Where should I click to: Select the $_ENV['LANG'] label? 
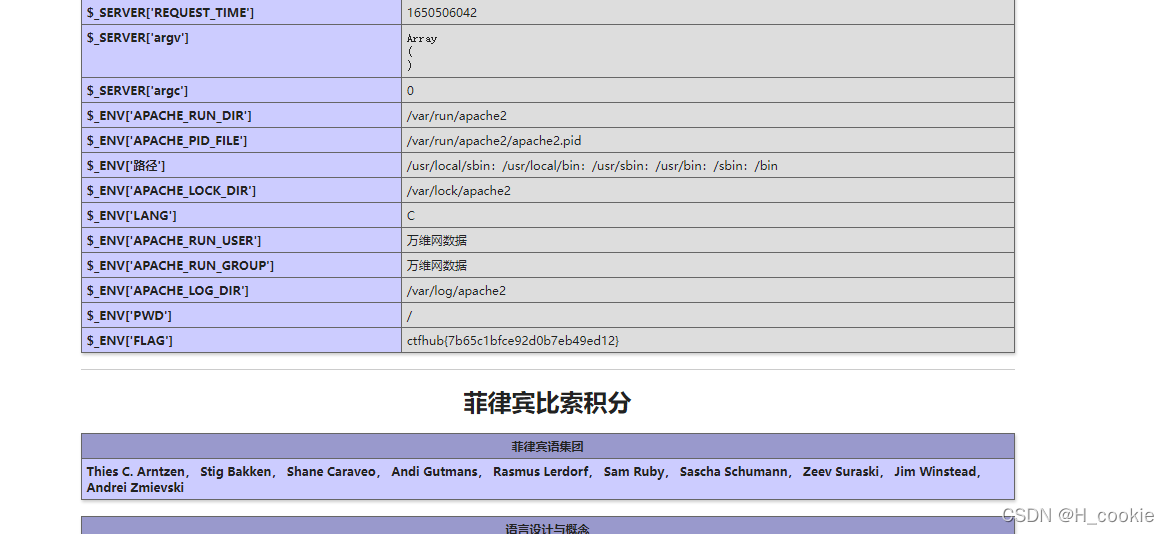click(132, 216)
